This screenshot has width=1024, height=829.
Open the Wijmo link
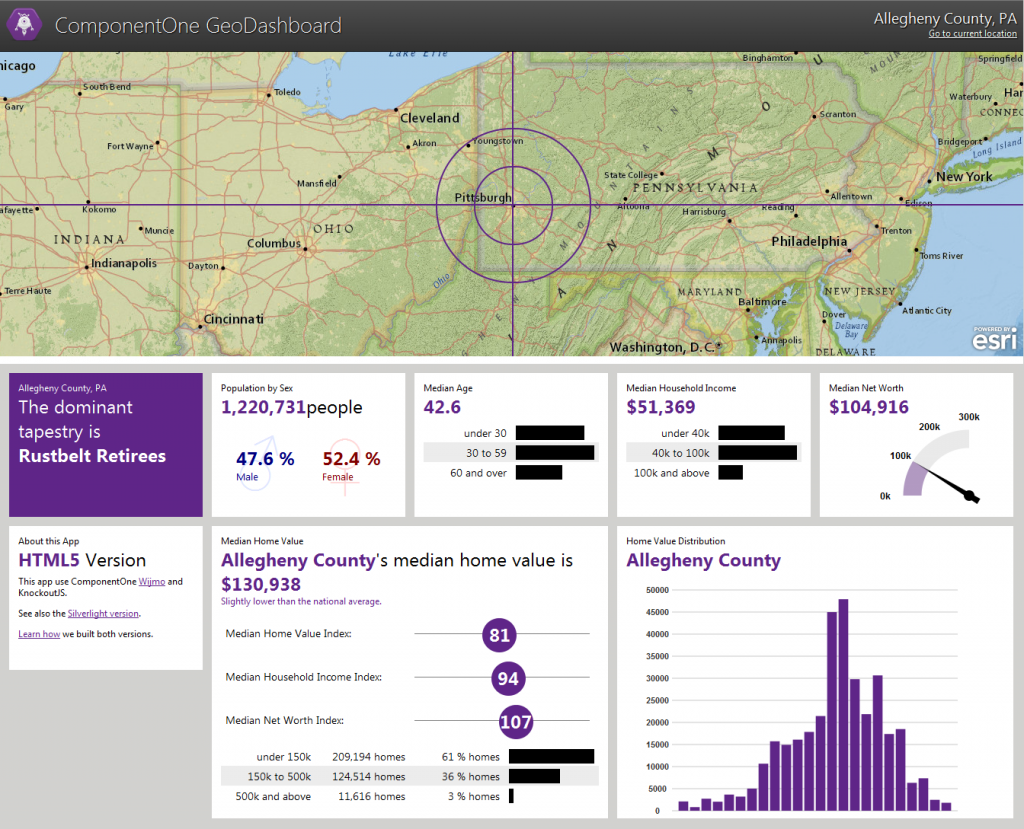[x=152, y=581]
